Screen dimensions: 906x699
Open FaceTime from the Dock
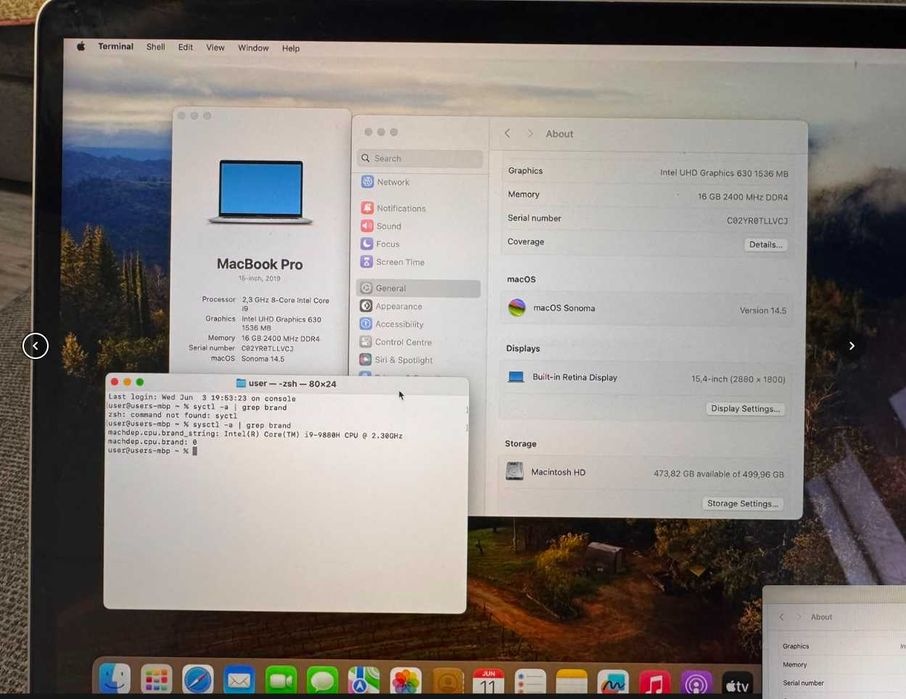(281, 681)
